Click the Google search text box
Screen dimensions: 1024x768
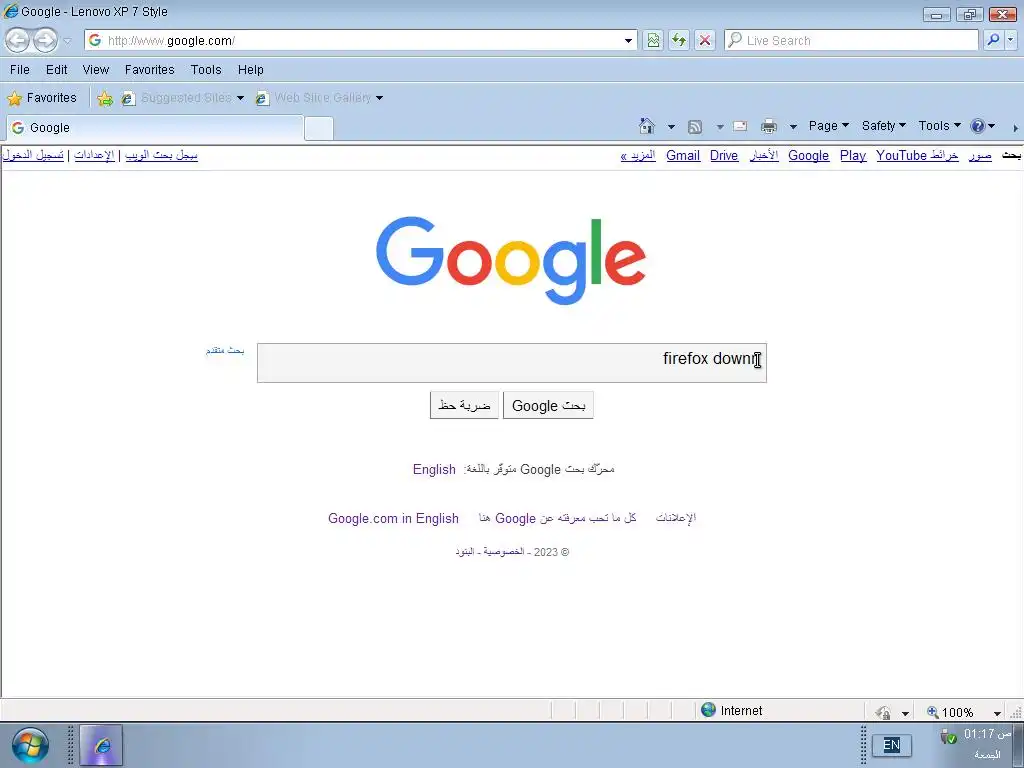tap(511, 363)
